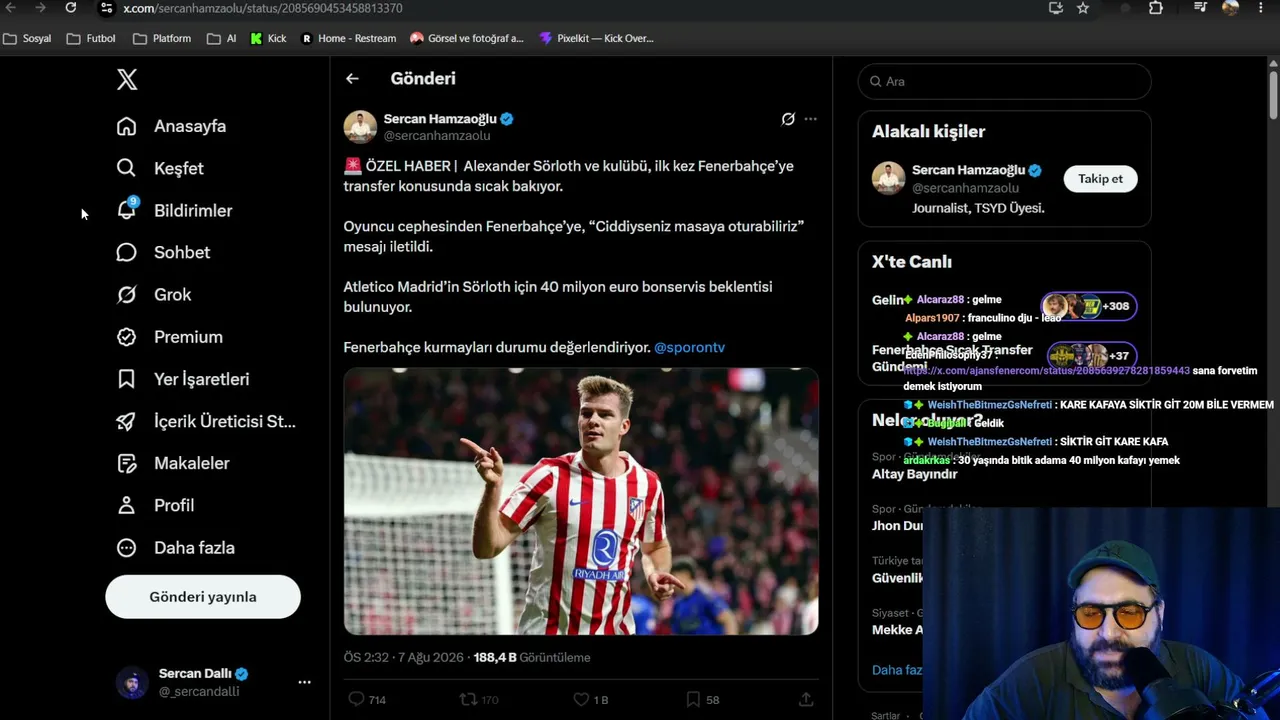Open Makaleler articles icon

click(x=126, y=463)
